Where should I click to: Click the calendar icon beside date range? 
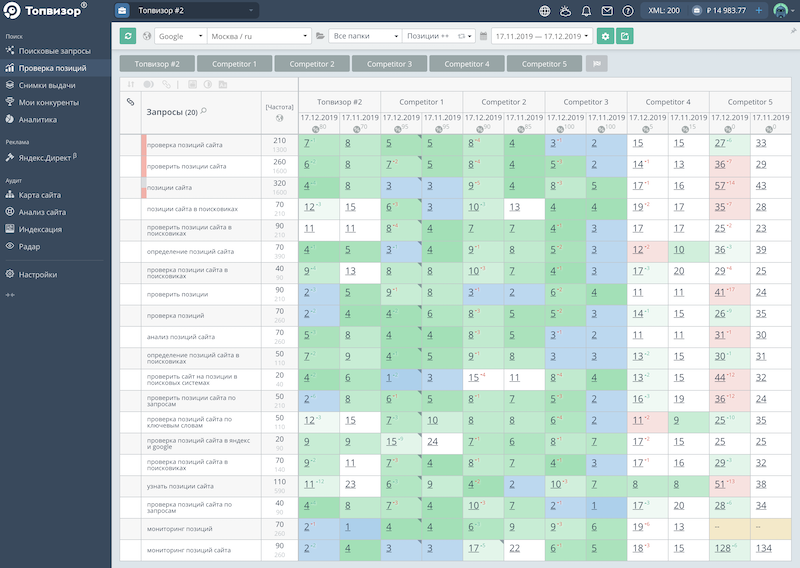(483, 36)
